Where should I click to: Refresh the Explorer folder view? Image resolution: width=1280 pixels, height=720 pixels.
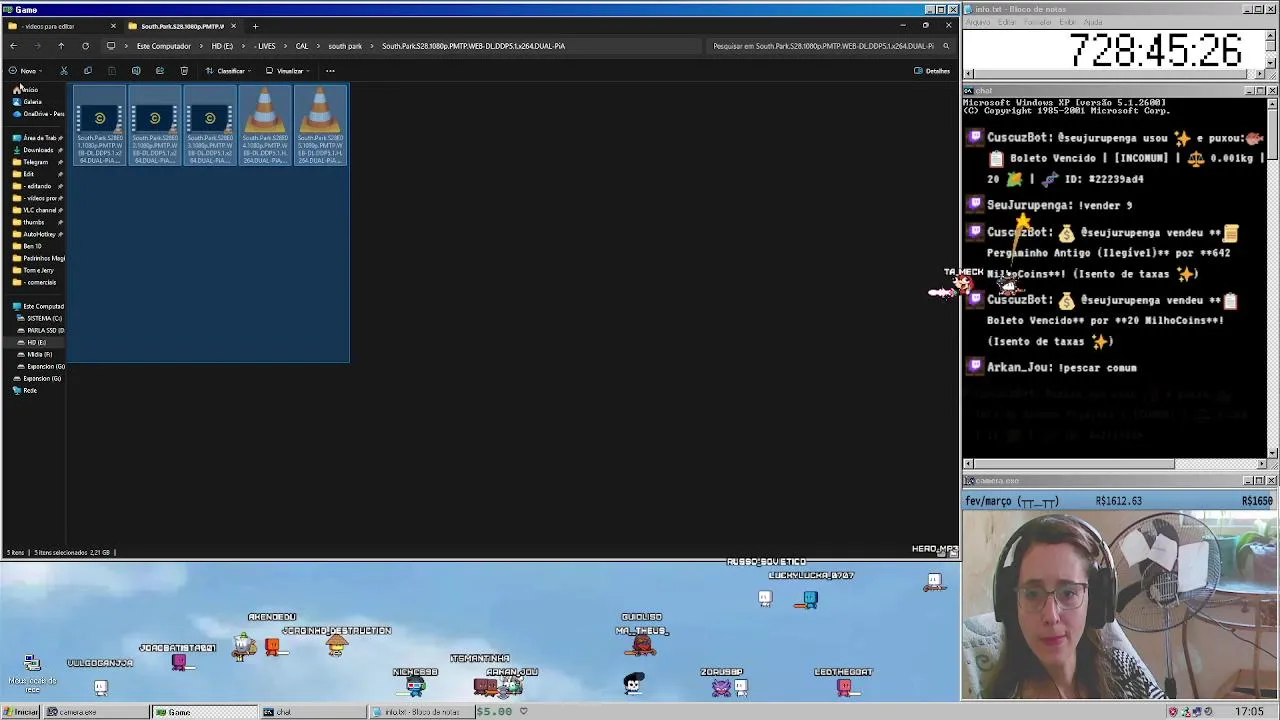(85, 46)
